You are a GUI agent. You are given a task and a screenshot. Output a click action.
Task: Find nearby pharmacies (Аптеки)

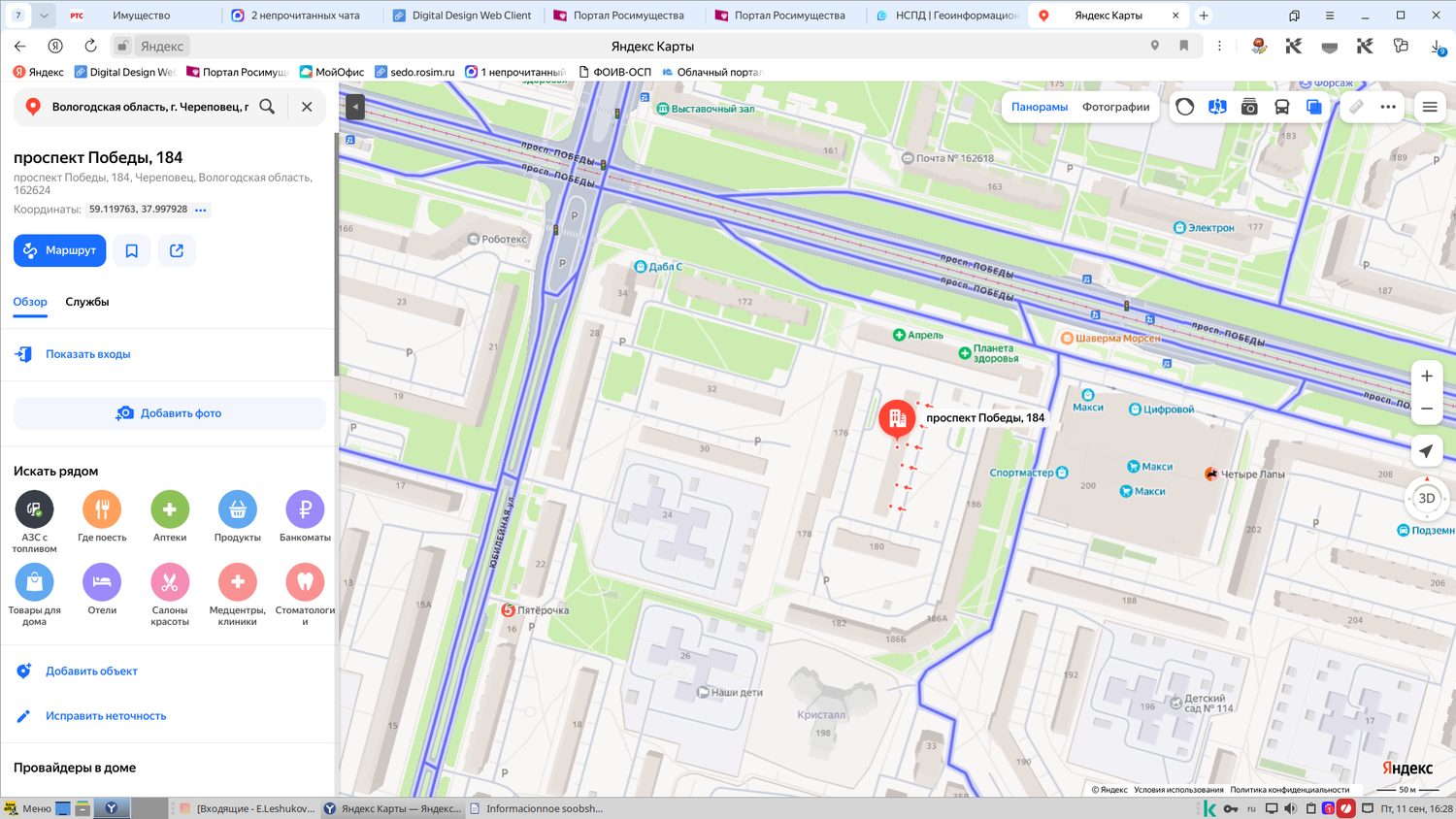[x=170, y=516]
